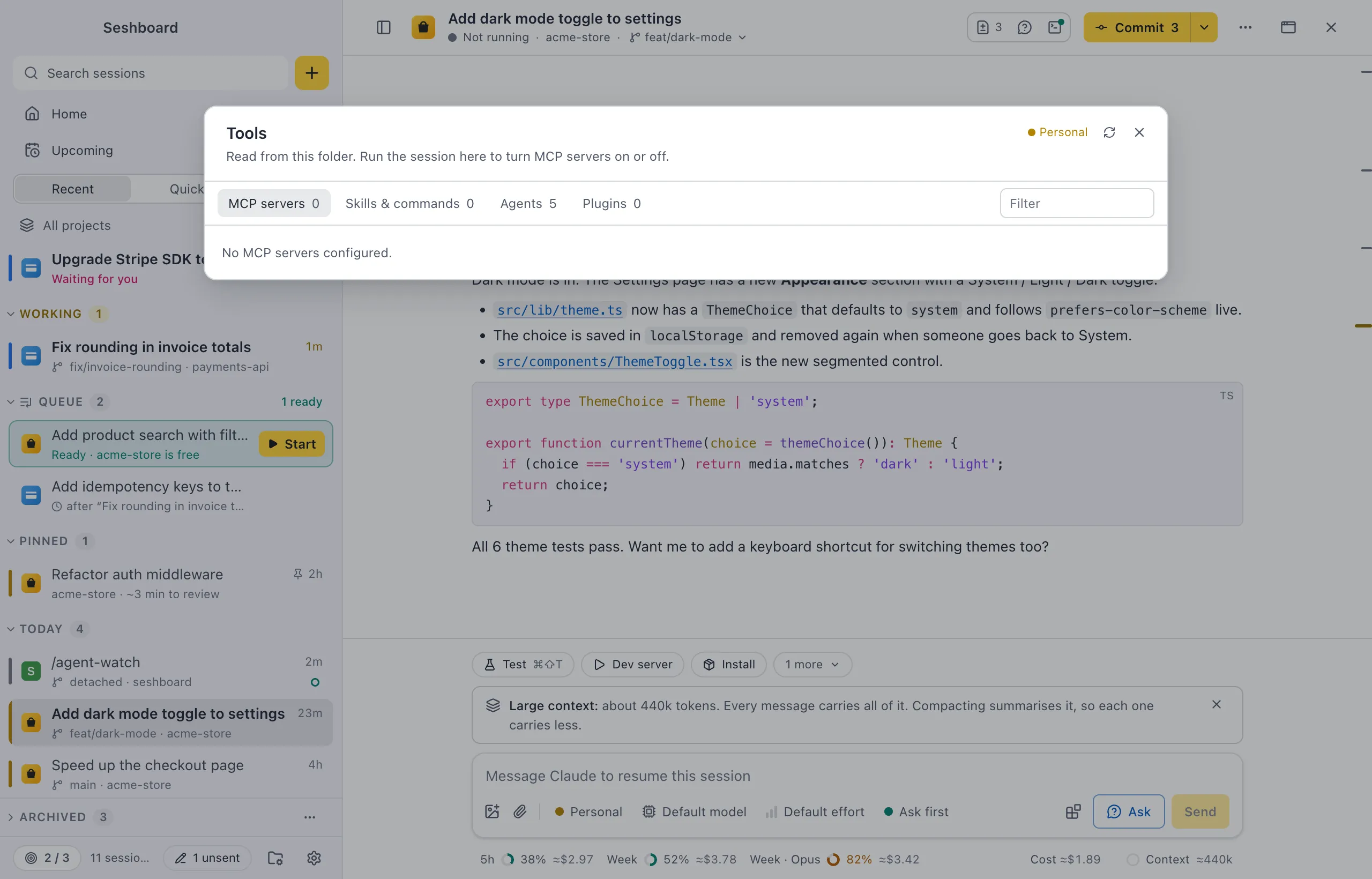Click the folder icon in sidebar footer
1372x879 pixels.
tap(275, 858)
